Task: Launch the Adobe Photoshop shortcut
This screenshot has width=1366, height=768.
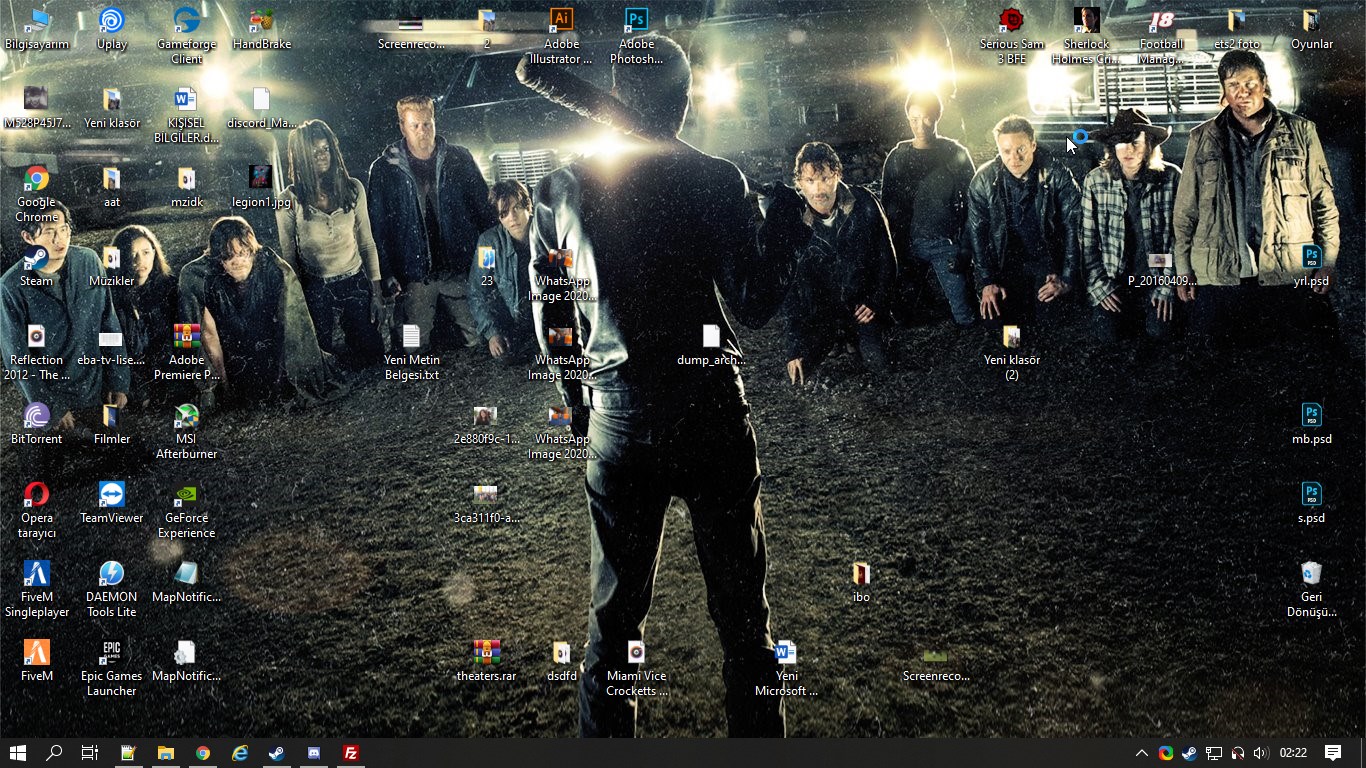Action: 636,36
